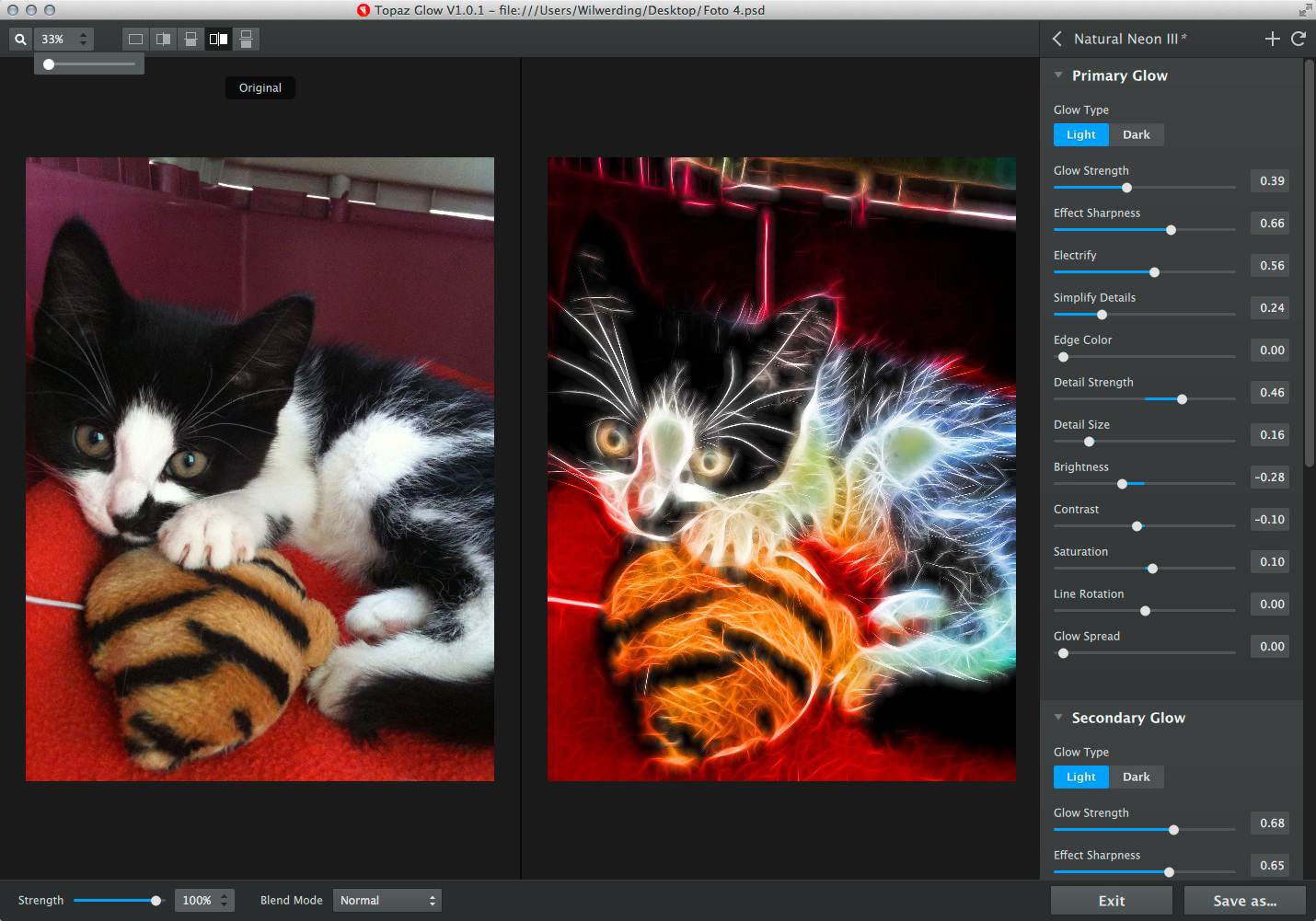
Task: Collapse the Secondary Glow section
Action: point(1058,718)
